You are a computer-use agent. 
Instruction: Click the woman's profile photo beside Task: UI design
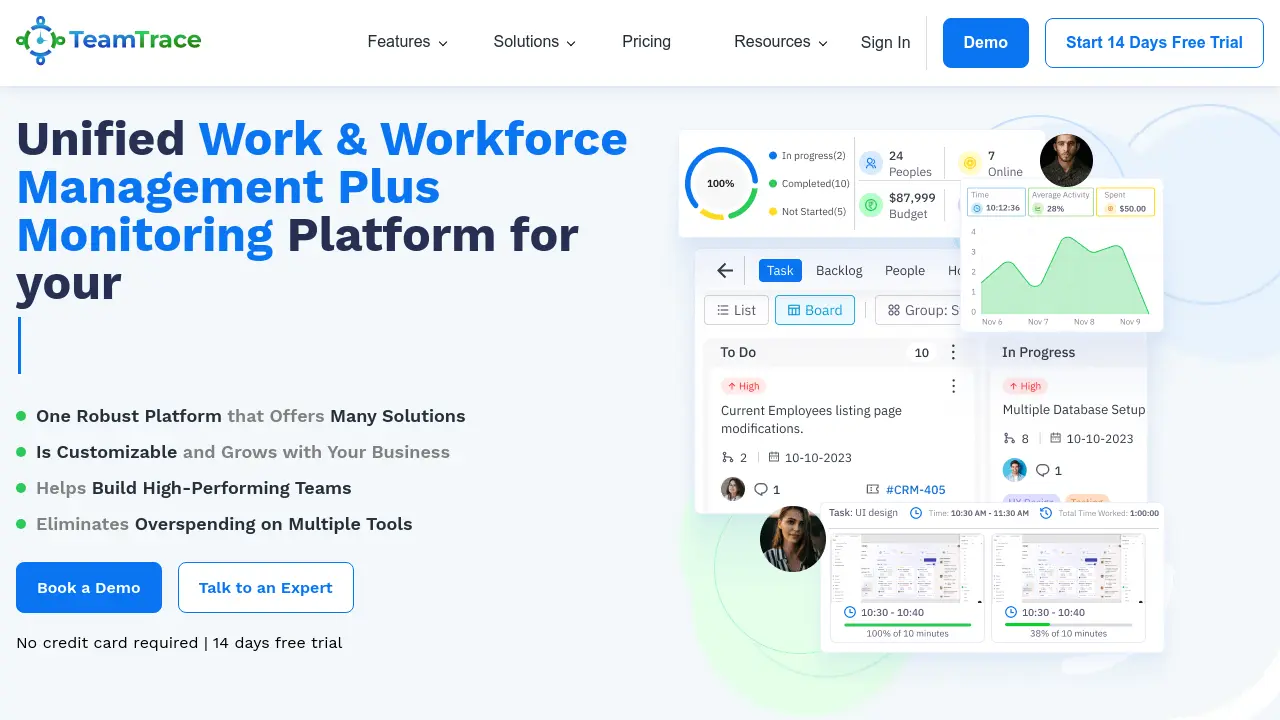point(793,539)
